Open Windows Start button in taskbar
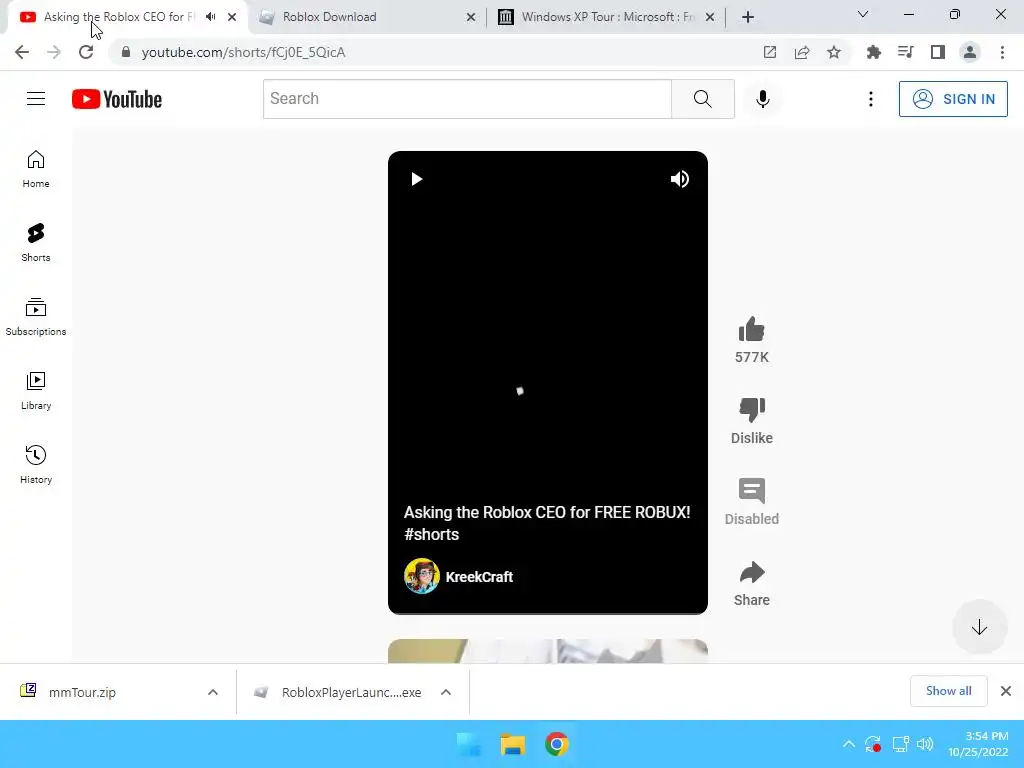Image resolution: width=1024 pixels, height=768 pixels. tap(469, 744)
